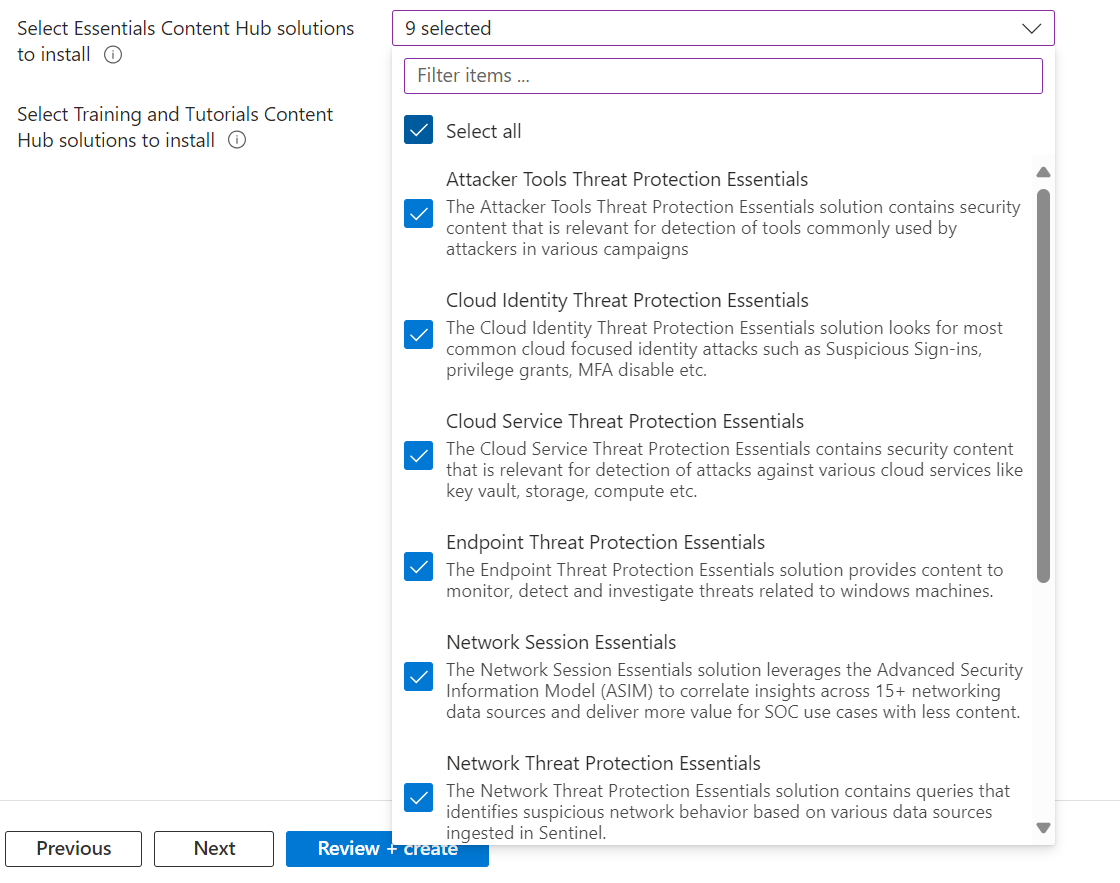Click the Filter items search field
The width and height of the screenshot is (1120, 883).
point(723,76)
